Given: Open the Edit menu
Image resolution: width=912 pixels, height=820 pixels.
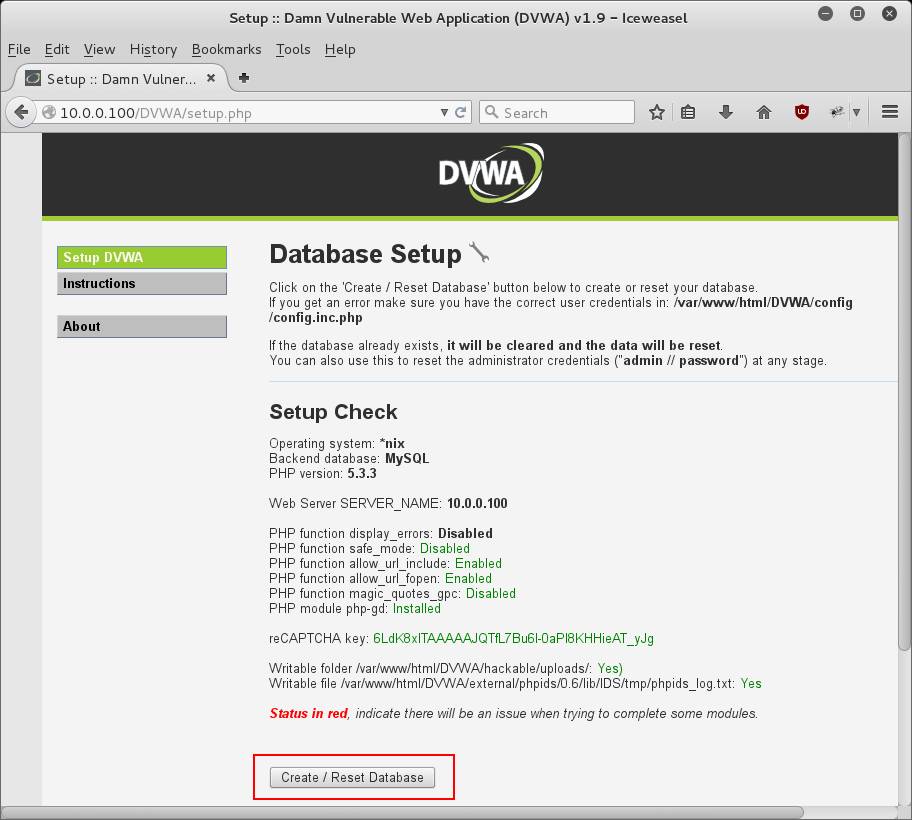Looking at the screenshot, I should pos(57,49).
